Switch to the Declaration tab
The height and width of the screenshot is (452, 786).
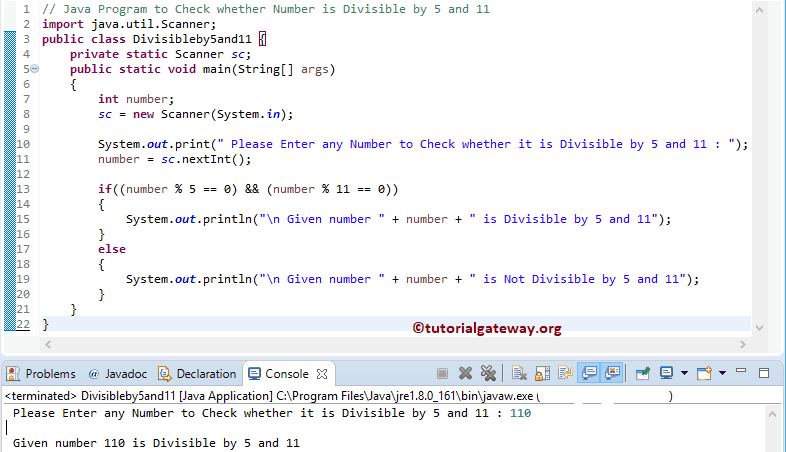click(197, 374)
